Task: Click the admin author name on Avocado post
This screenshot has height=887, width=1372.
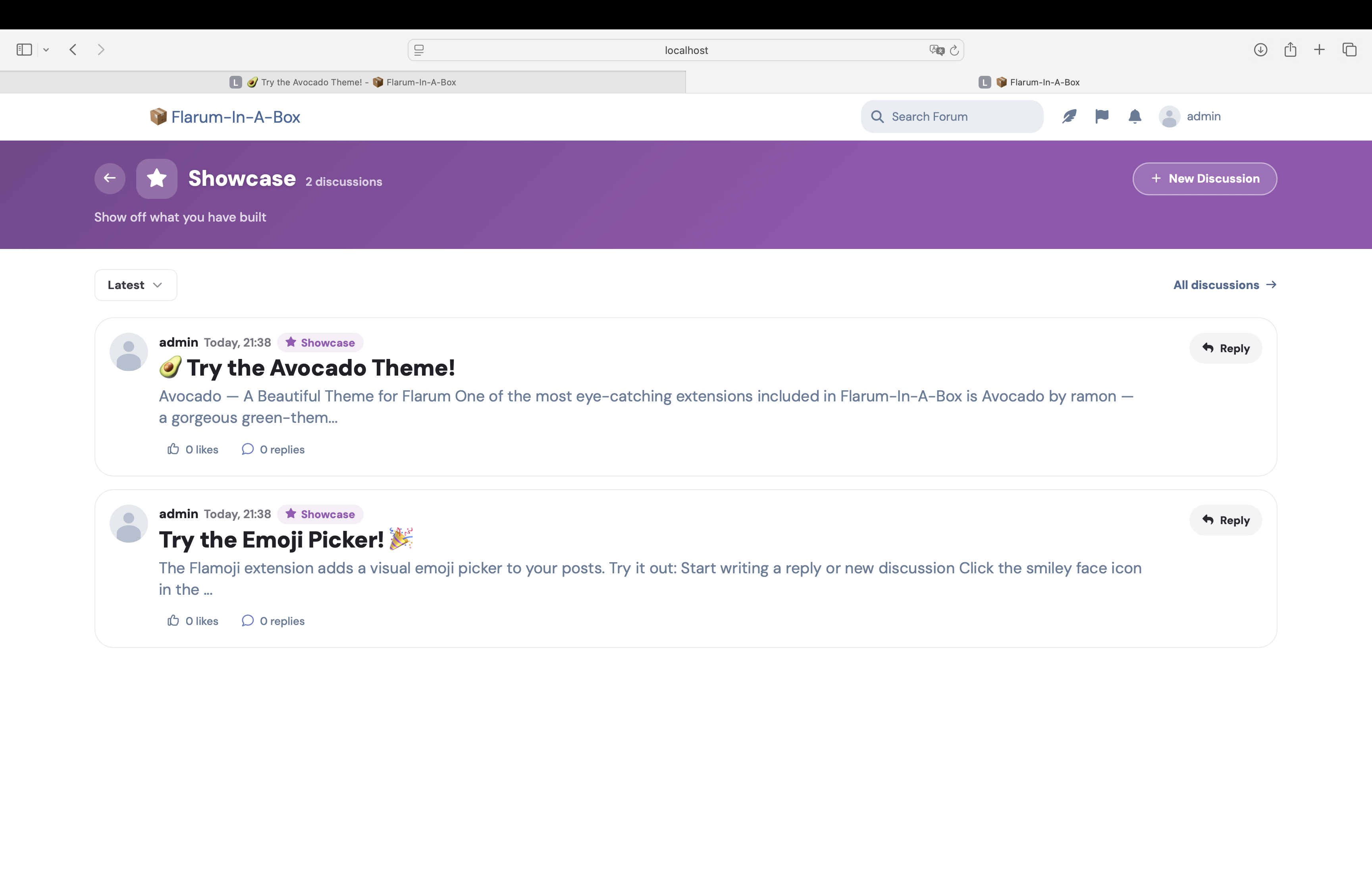Action: point(179,343)
